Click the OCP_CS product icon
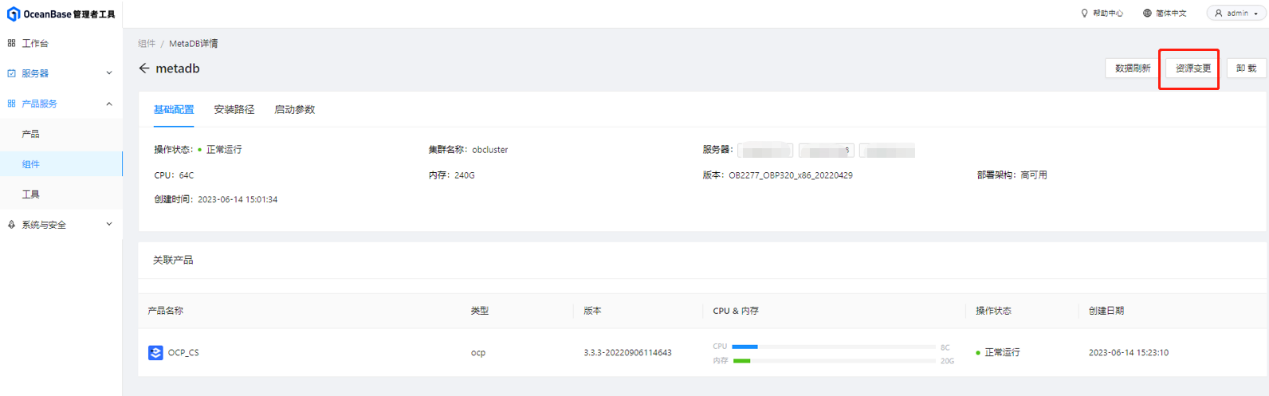Image resolution: width=1269 pixels, height=396 pixels. click(155, 352)
